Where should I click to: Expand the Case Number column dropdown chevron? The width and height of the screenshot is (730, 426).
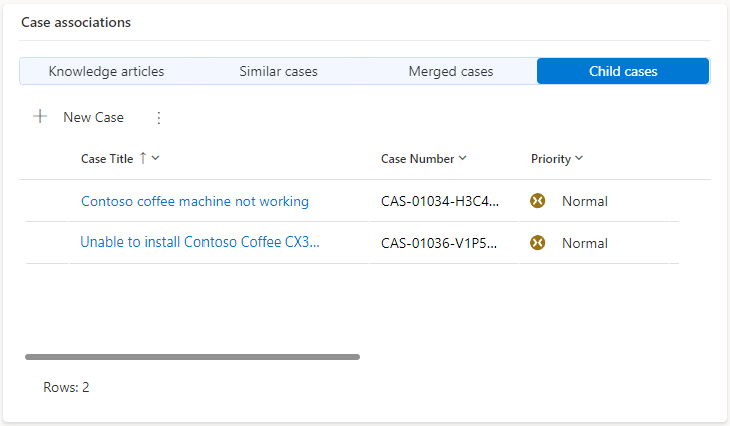tap(462, 158)
